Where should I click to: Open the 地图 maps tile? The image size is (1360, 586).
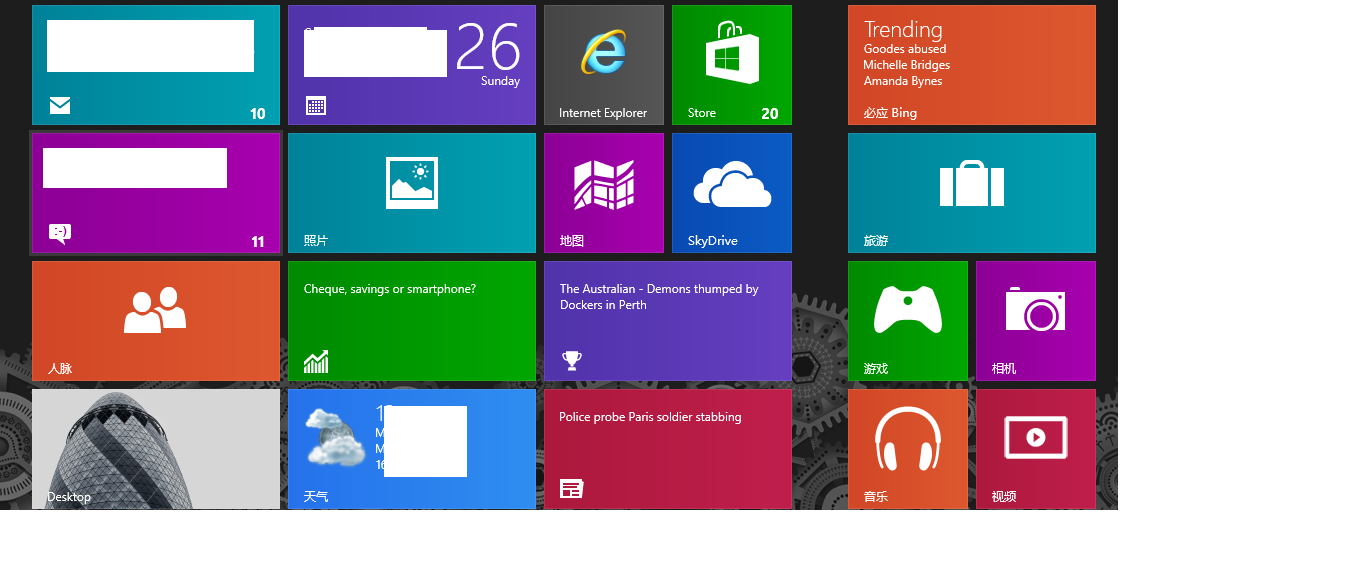coord(604,193)
